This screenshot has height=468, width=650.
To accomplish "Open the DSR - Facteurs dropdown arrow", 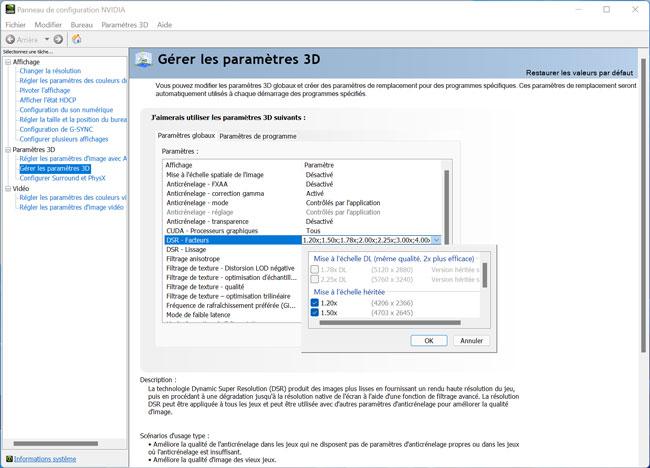I will (436, 240).
